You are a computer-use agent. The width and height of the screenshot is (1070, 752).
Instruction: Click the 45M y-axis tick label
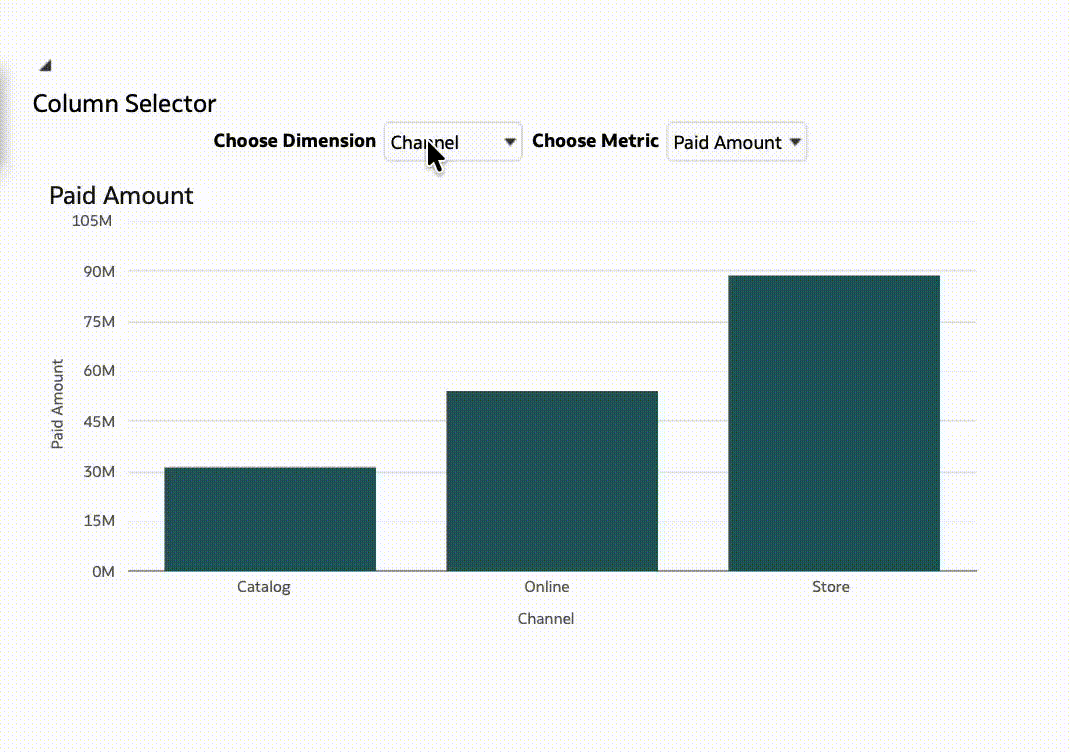(100, 422)
